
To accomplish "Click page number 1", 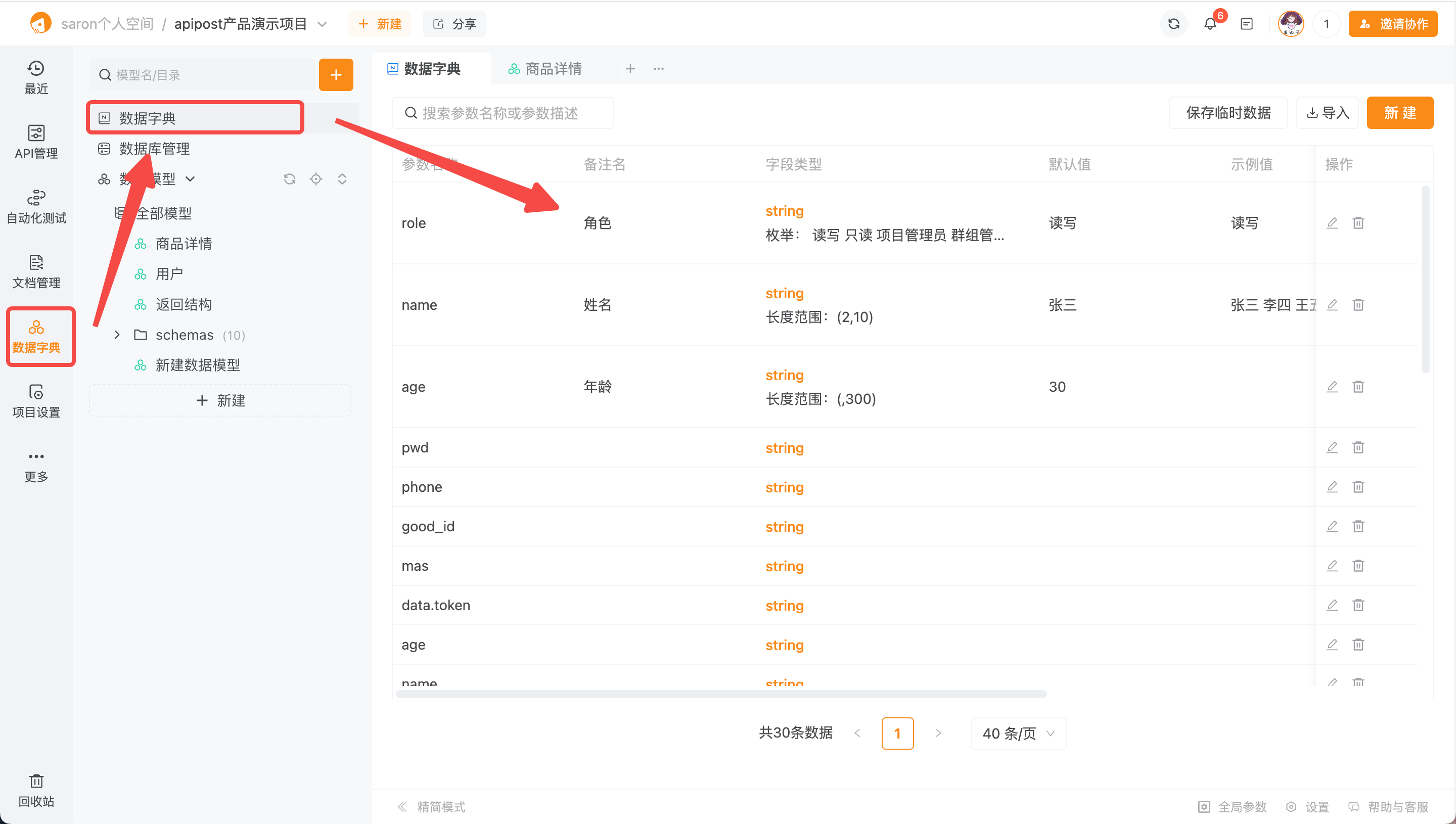I will pos(897,734).
